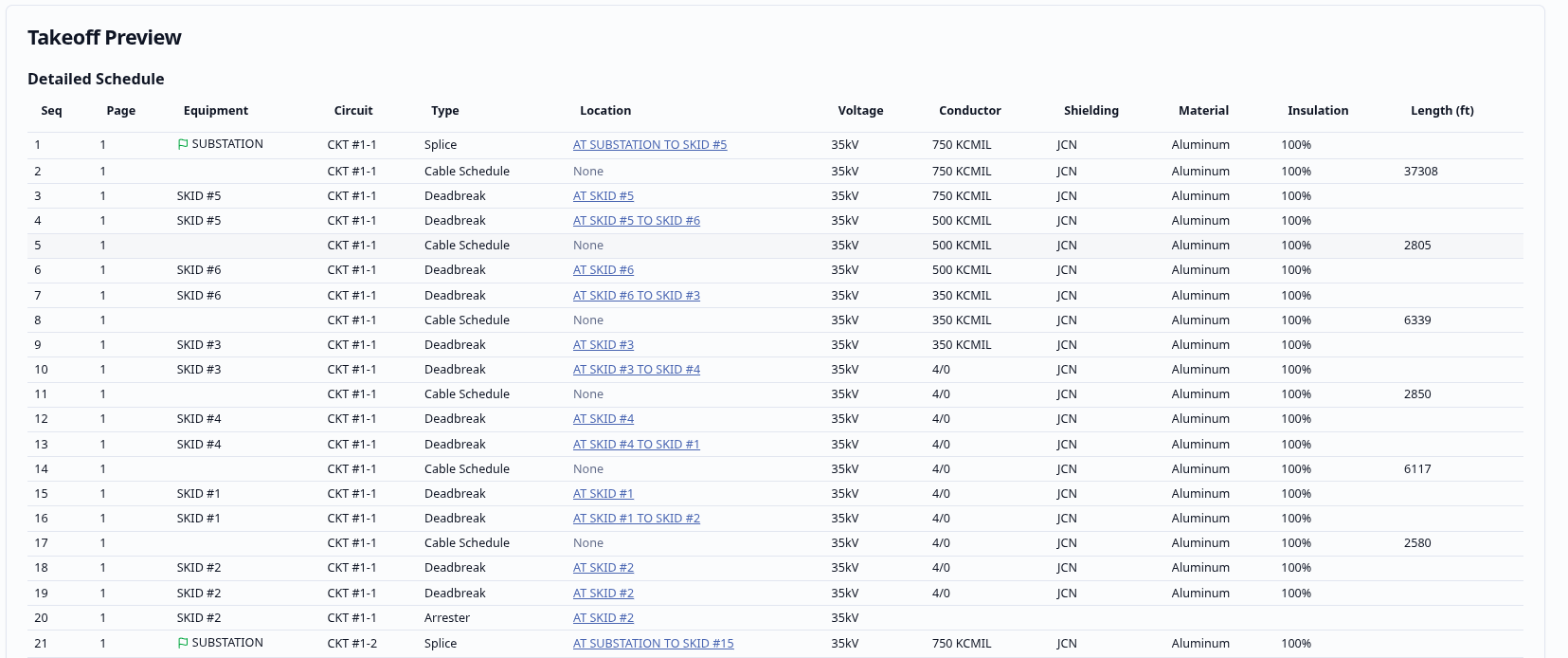Open the AT SKID #6 link in row 6
1568x658 pixels.
pos(604,270)
